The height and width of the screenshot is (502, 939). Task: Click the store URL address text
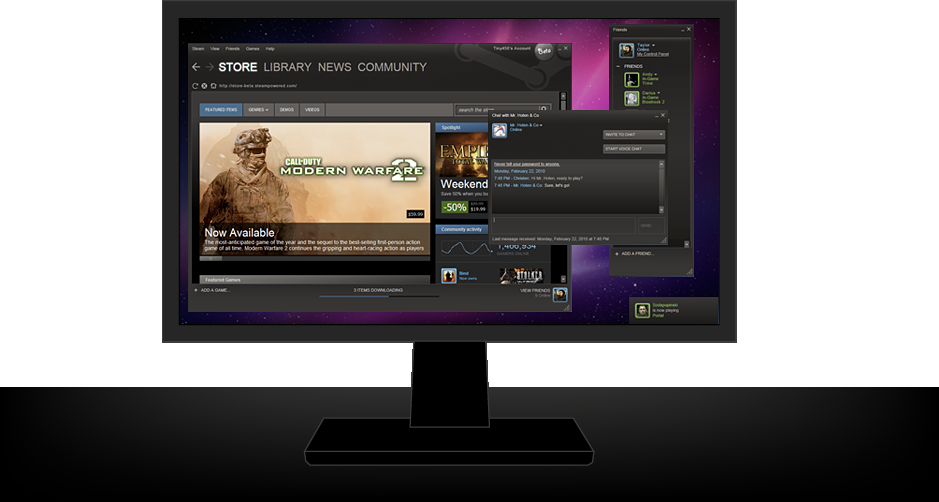tap(258, 86)
